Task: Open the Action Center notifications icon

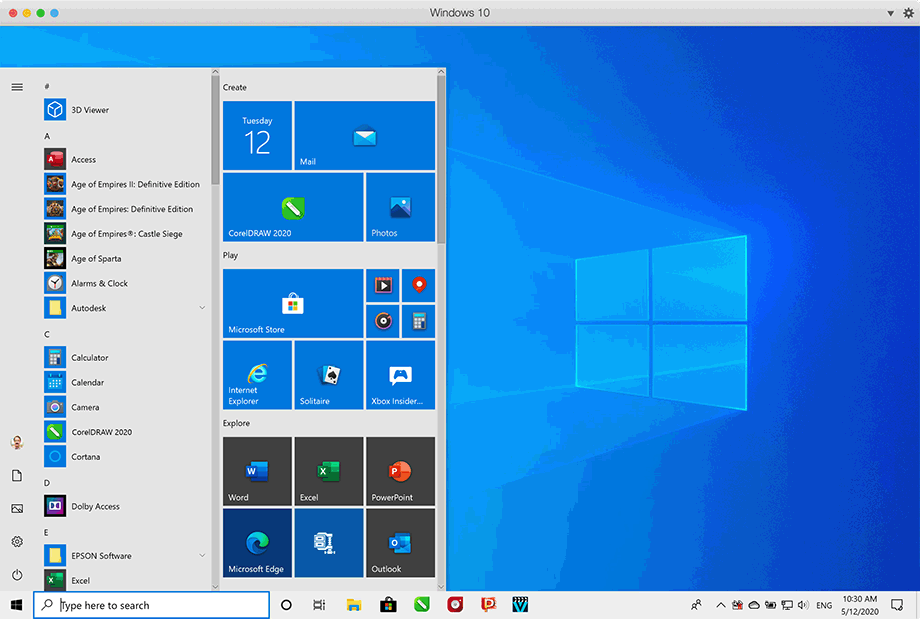Action: click(x=897, y=605)
